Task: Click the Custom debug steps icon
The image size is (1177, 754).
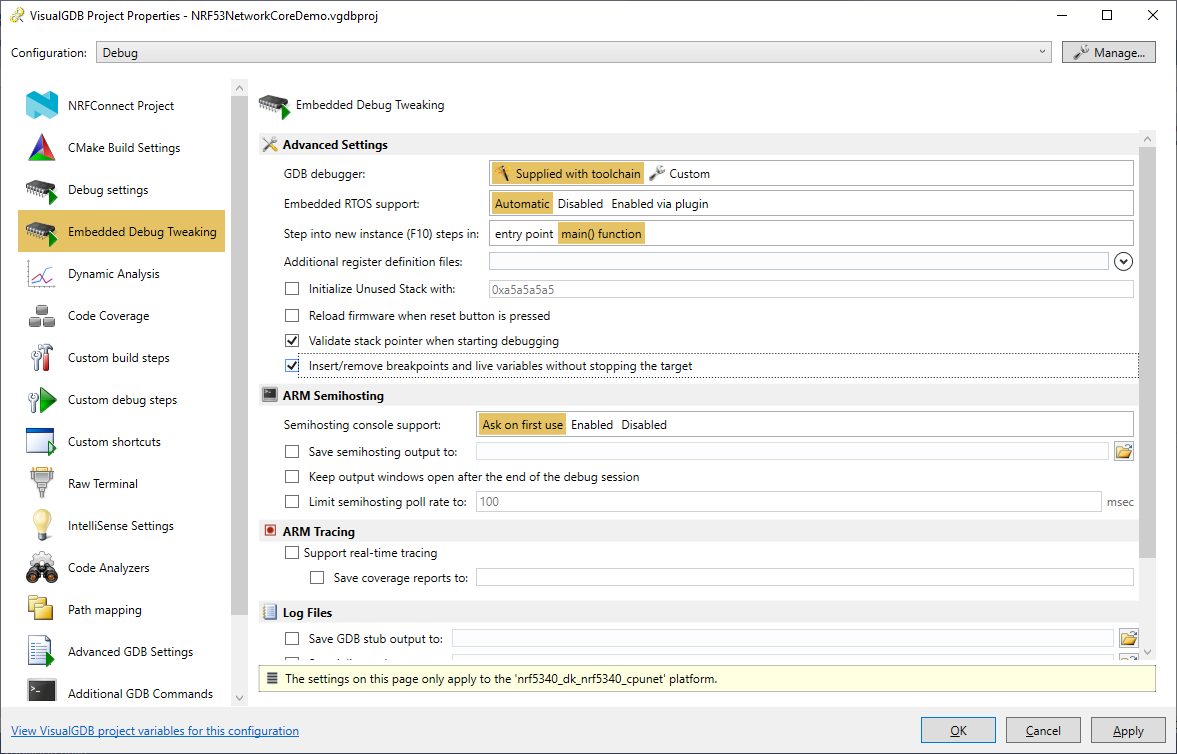Action: (42, 400)
